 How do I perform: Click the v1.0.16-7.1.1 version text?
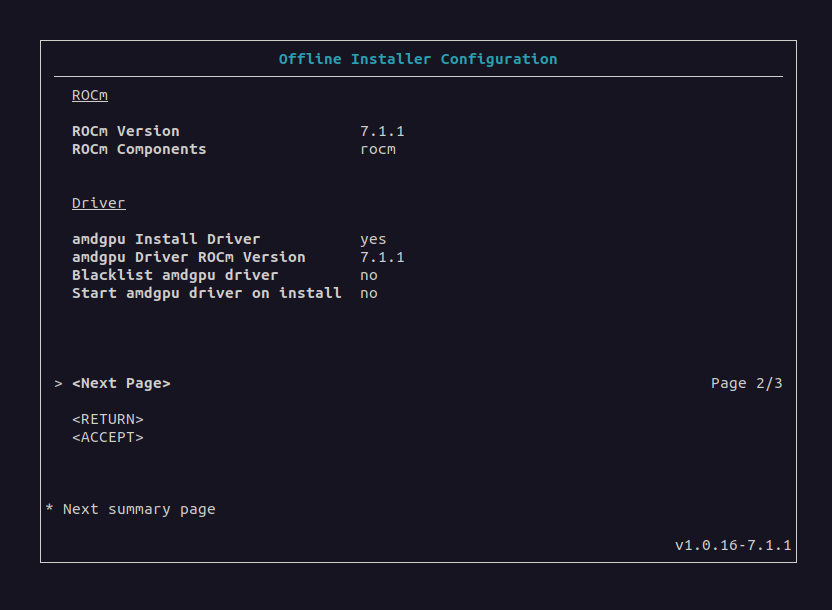(733, 545)
